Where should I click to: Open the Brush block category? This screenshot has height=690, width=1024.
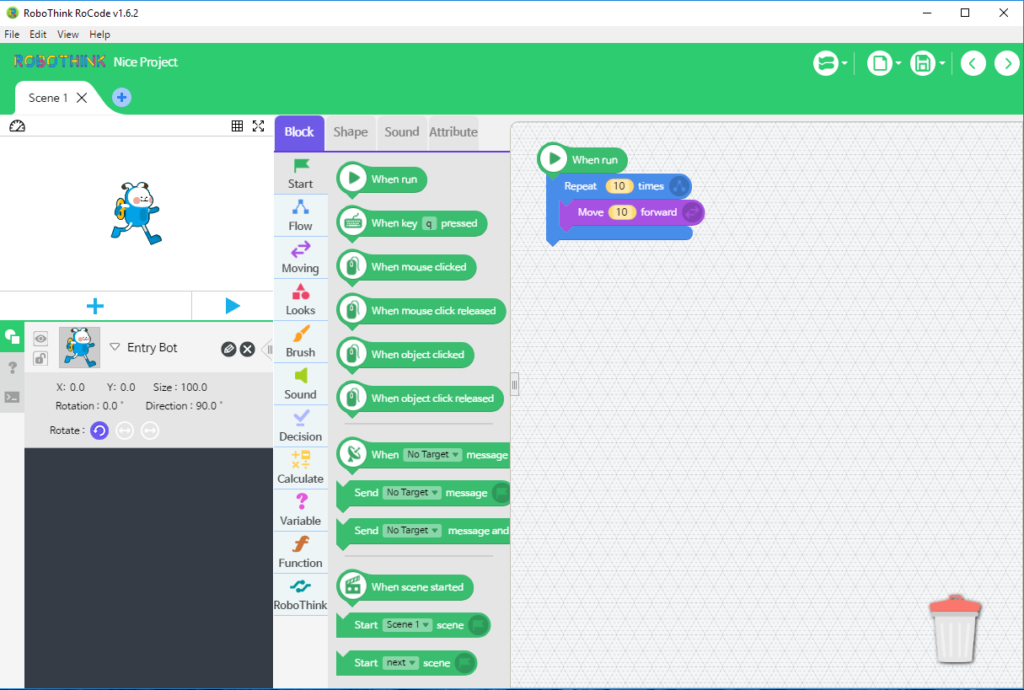[300, 342]
